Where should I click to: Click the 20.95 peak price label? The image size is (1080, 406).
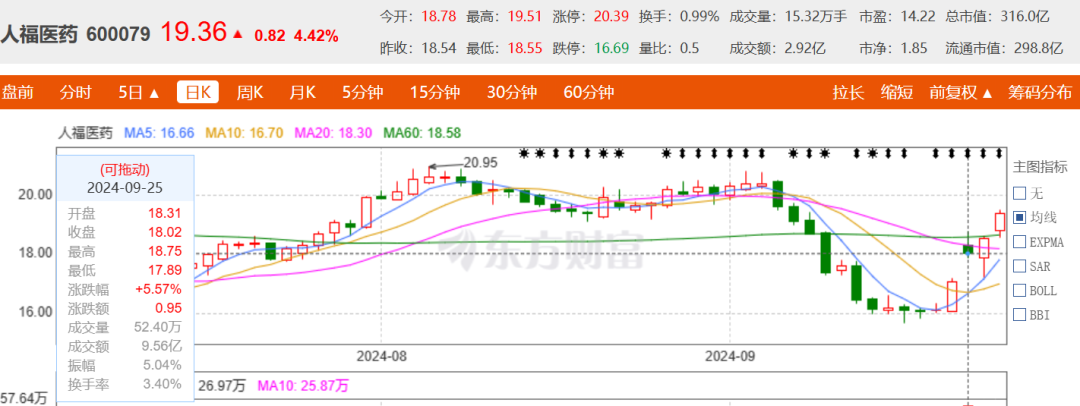(481, 162)
